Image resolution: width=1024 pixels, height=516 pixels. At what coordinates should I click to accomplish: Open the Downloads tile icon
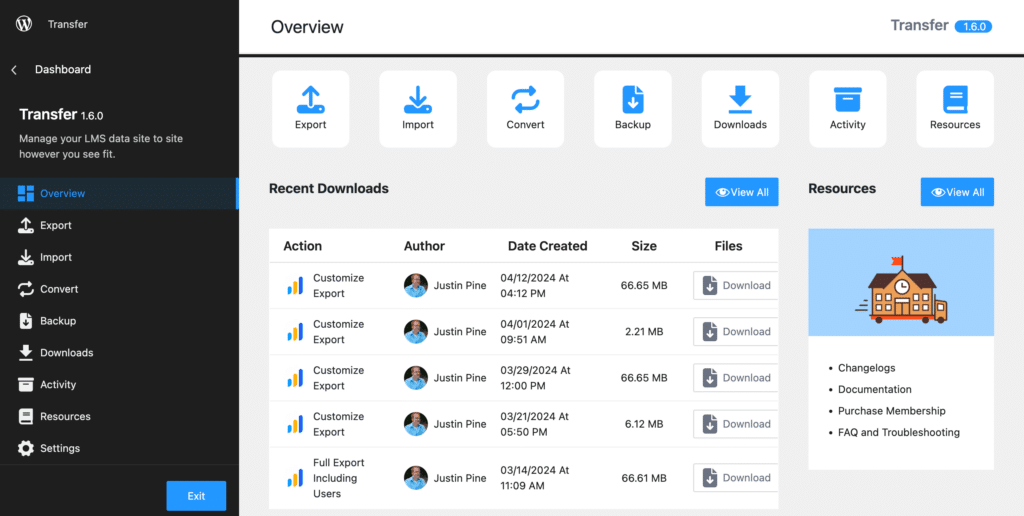click(x=740, y=100)
